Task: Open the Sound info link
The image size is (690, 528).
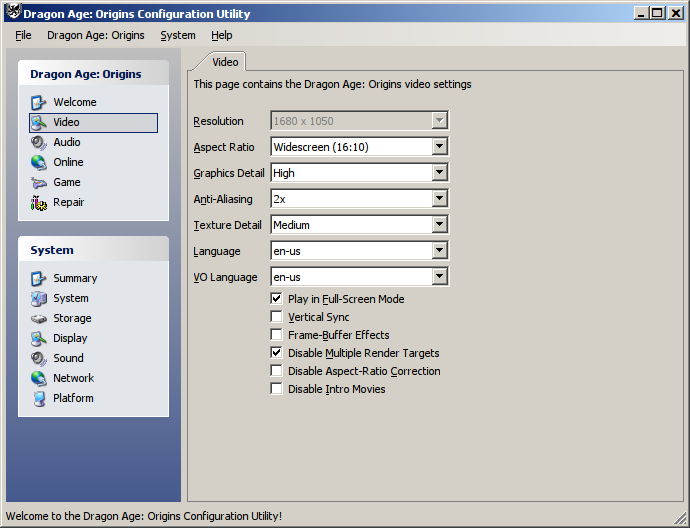Action: tap(68, 358)
